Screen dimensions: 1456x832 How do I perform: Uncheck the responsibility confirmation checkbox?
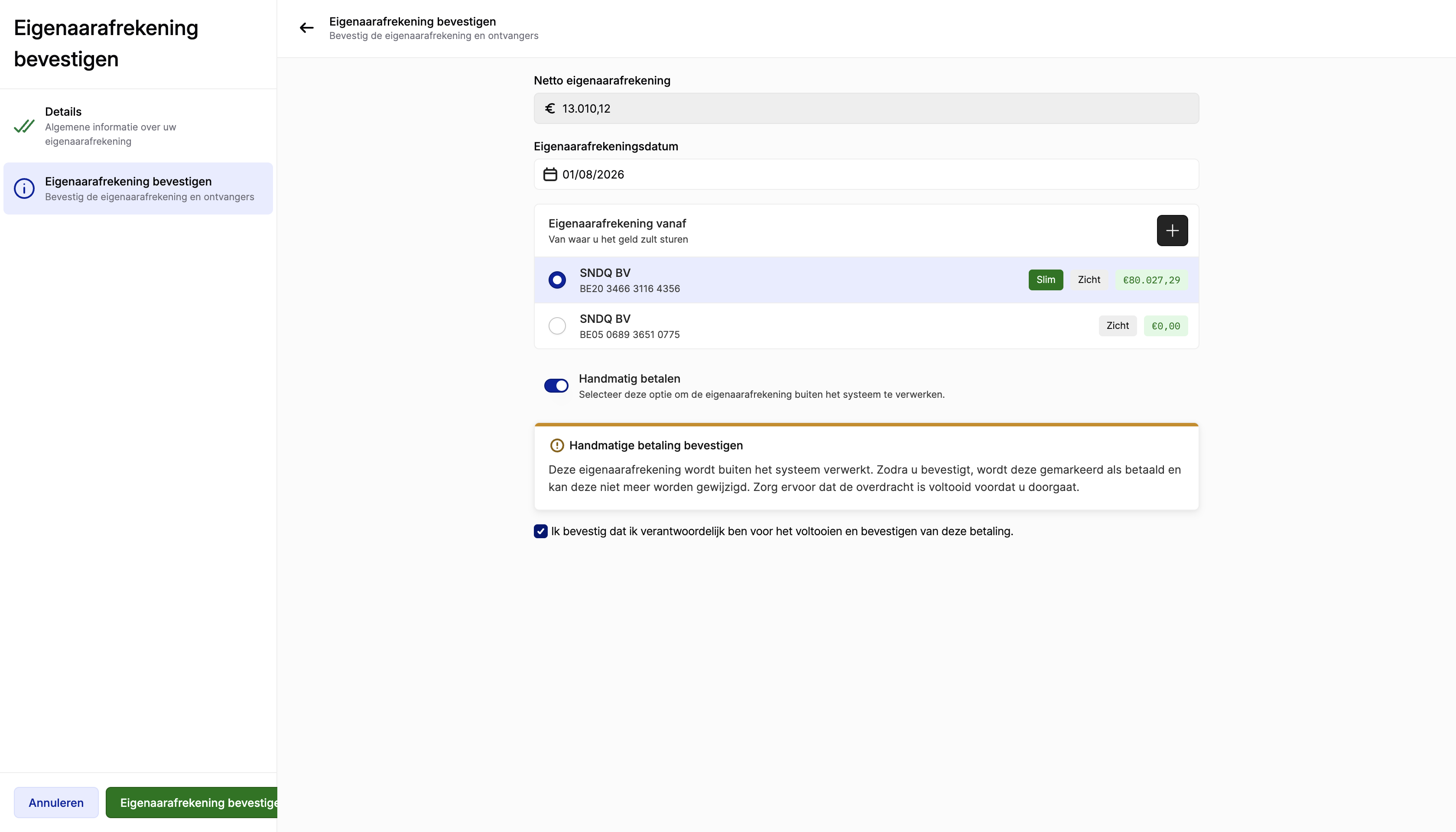[x=540, y=531]
